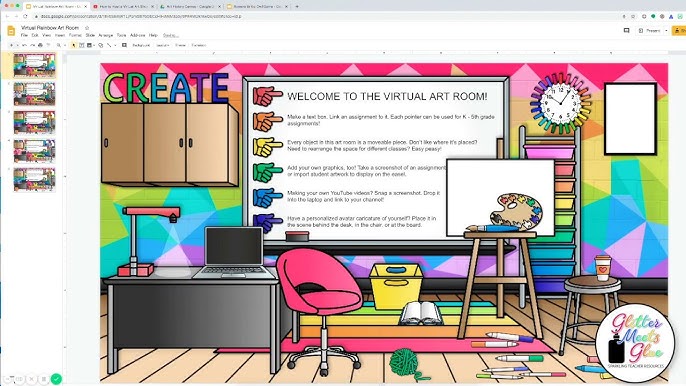
Task: Open comment history icon
Action: 626,31
